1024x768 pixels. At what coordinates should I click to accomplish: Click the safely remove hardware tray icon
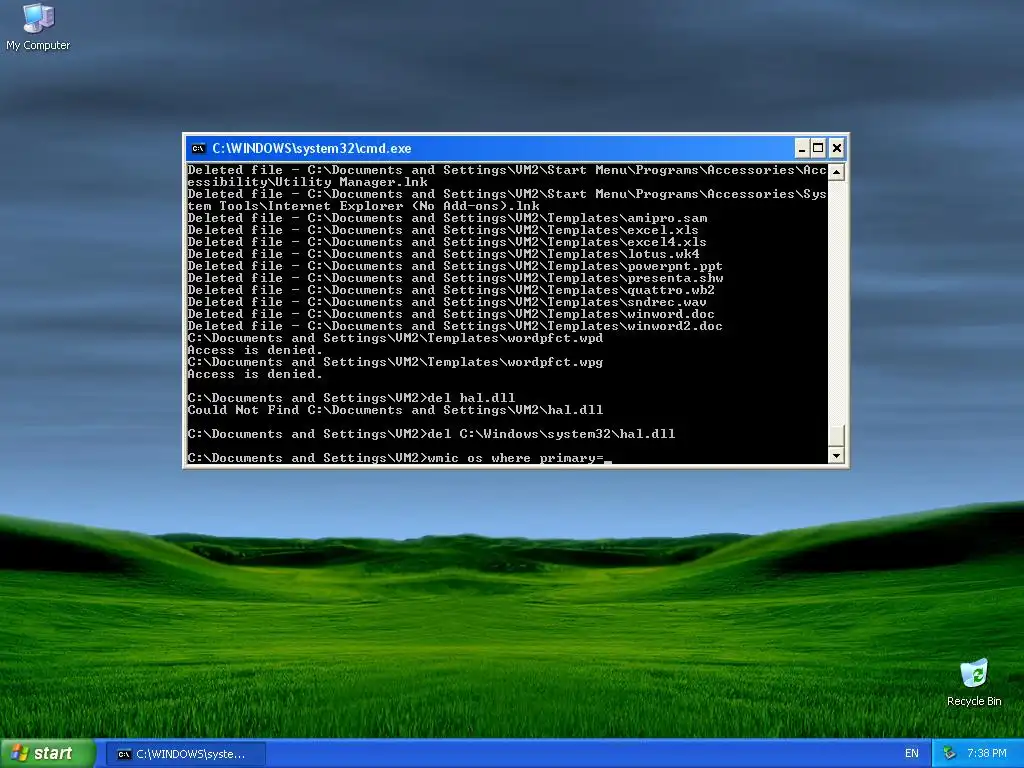(950, 754)
